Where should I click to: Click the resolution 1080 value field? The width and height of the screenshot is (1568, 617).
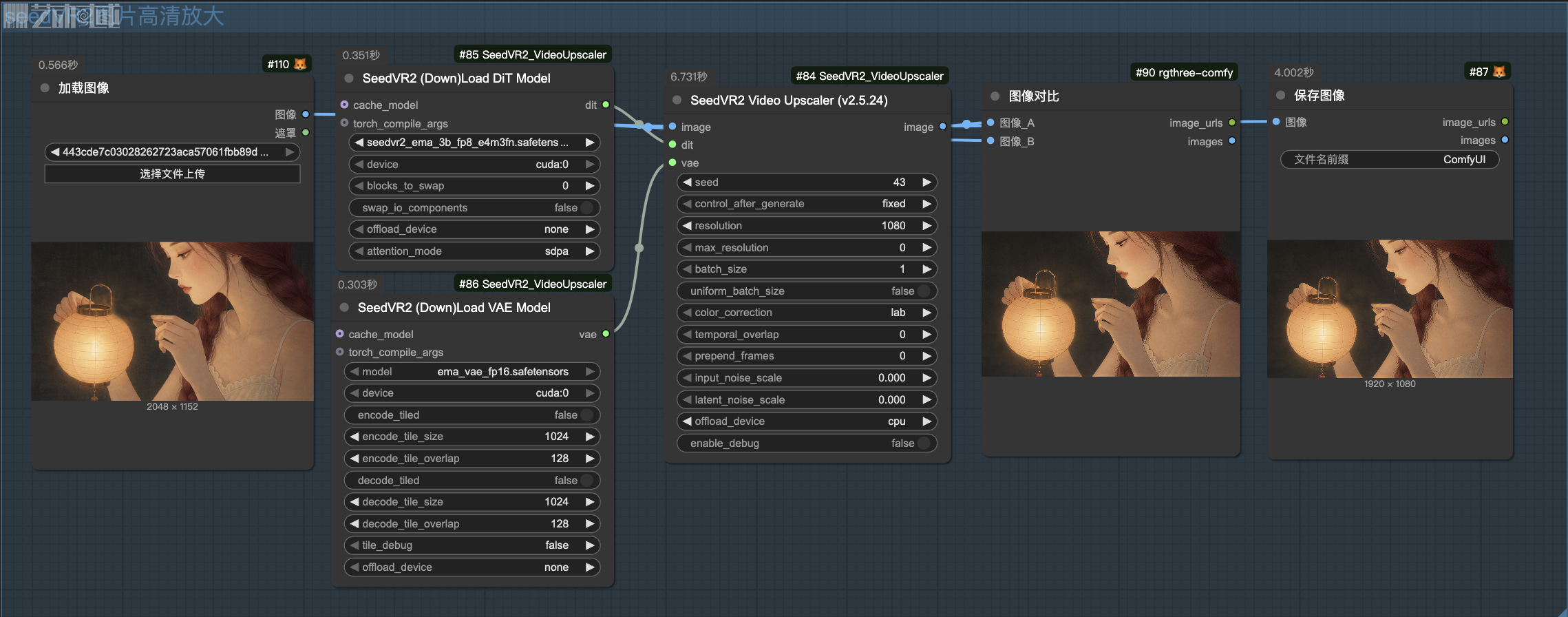[807, 226]
